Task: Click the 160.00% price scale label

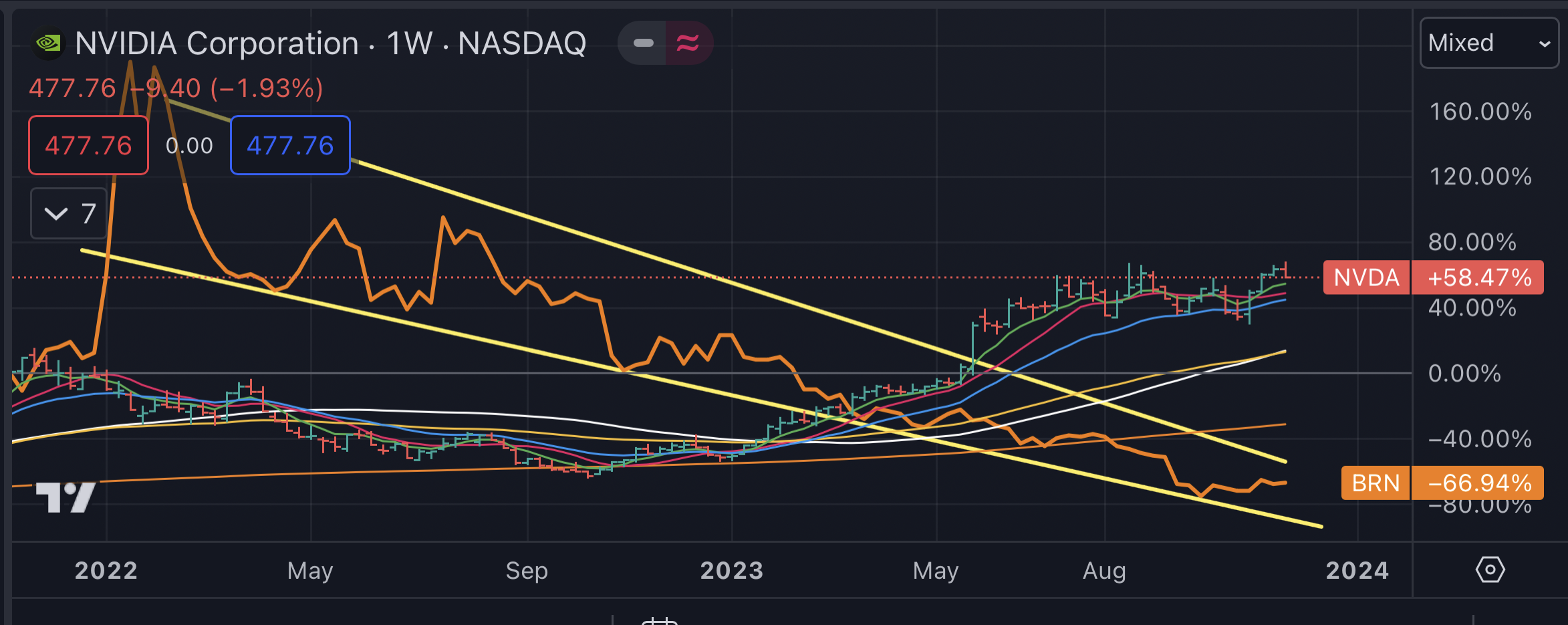Action: pos(1480,112)
